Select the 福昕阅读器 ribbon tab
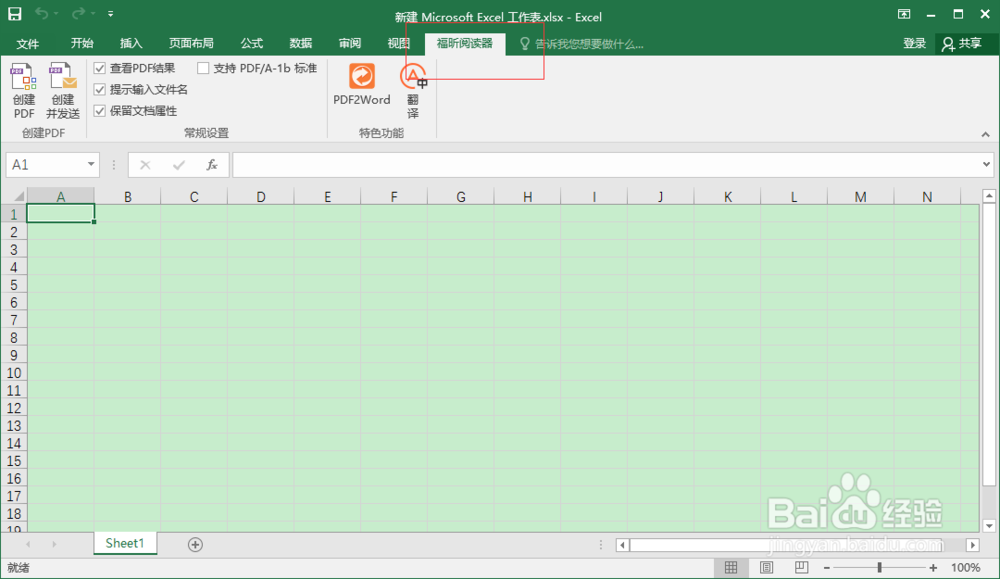 coord(465,43)
